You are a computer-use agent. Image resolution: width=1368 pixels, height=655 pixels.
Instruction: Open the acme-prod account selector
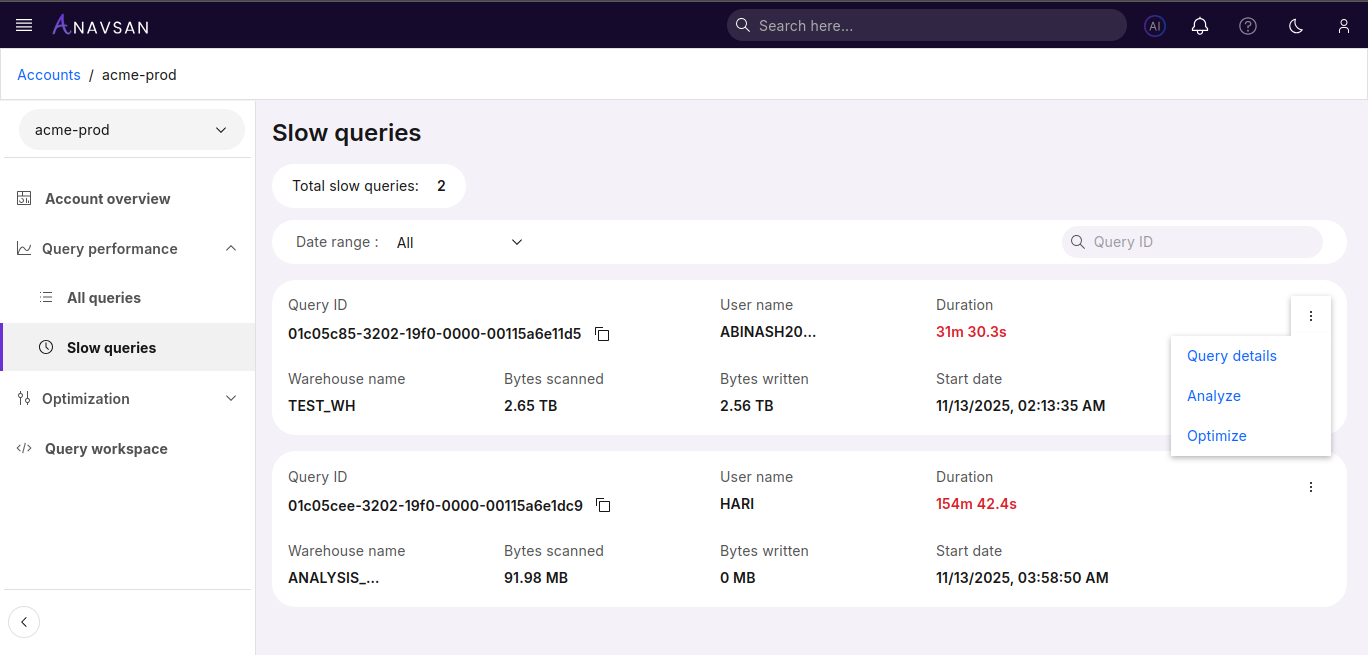coord(131,129)
